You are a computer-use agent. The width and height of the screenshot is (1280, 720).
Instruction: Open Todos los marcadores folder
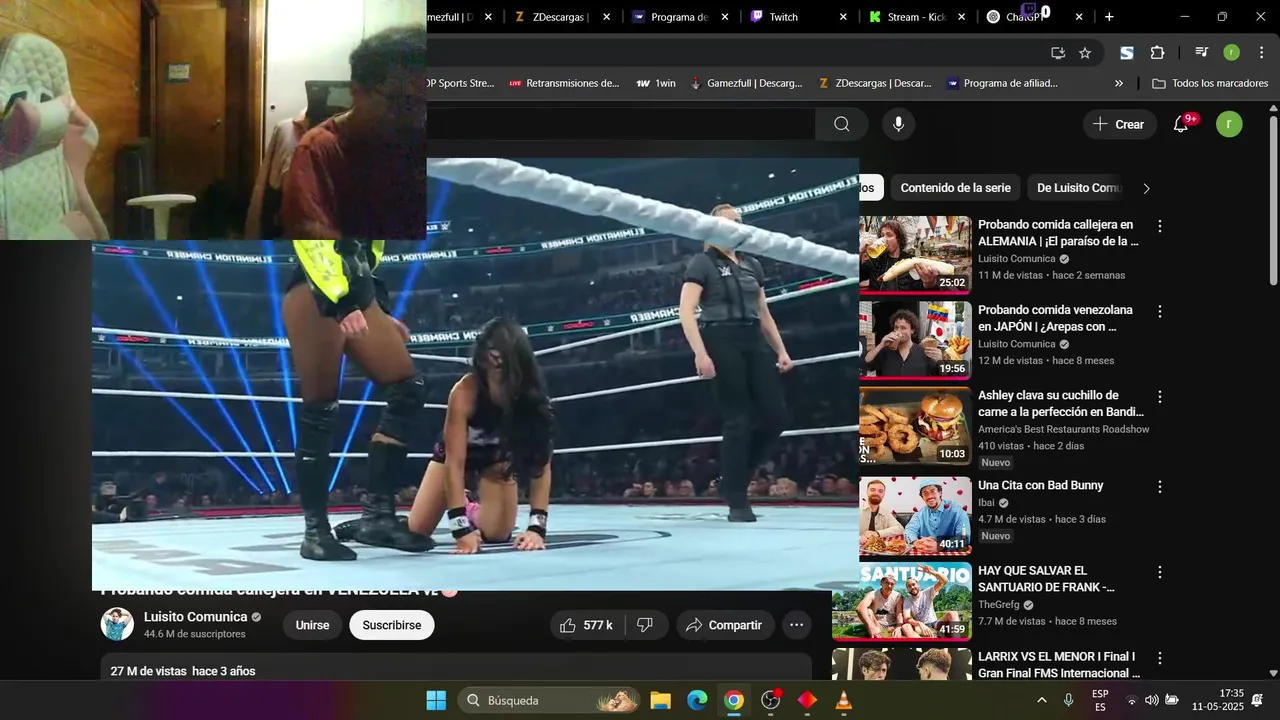[x=1211, y=83]
